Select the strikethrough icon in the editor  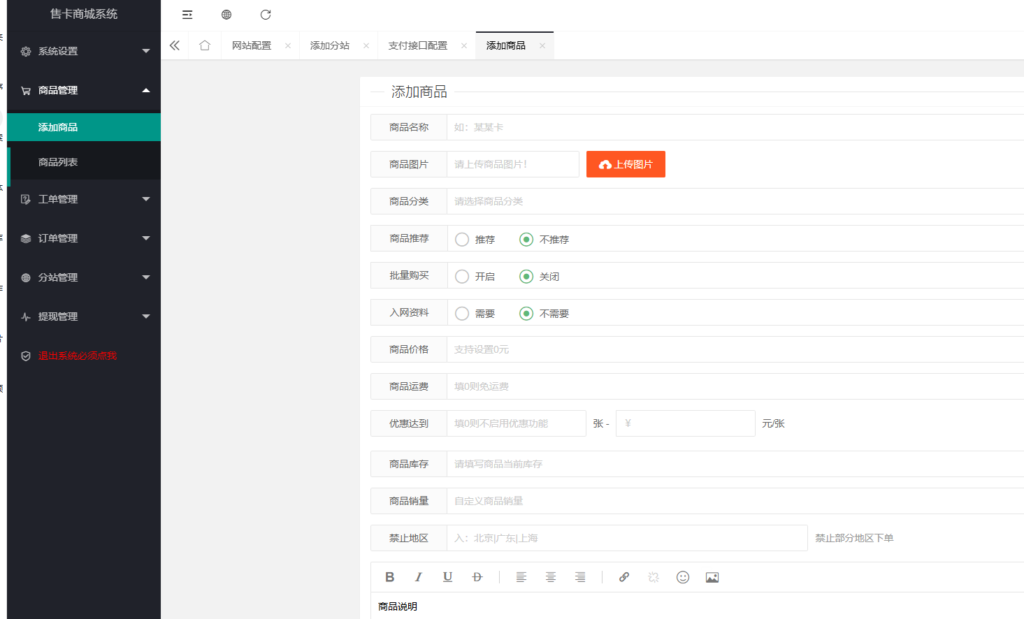[x=477, y=577]
